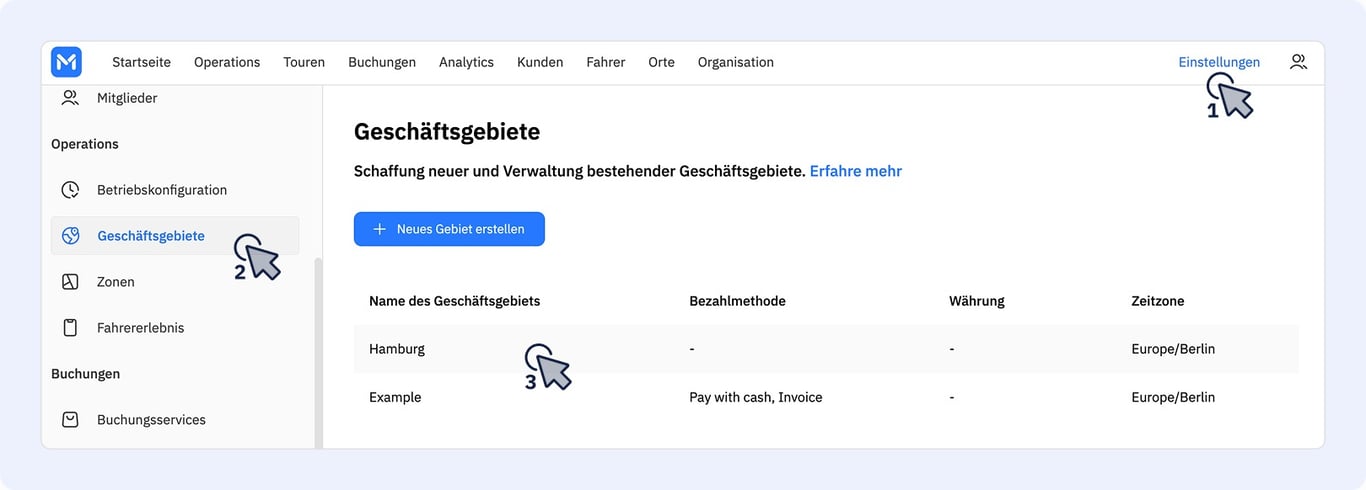Click the Währung column header
This screenshot has width=1366, height=490.
tap(977, 301)
